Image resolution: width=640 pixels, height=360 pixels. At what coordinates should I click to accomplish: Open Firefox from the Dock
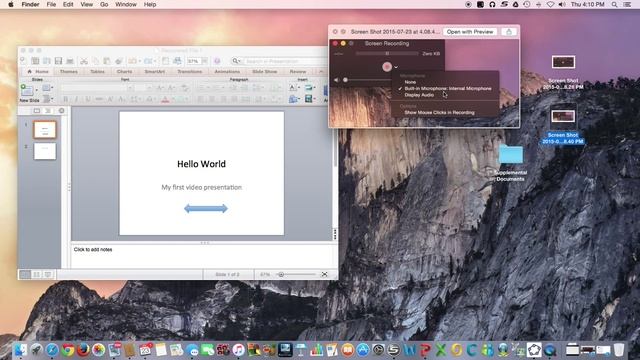tap(83, 349)
